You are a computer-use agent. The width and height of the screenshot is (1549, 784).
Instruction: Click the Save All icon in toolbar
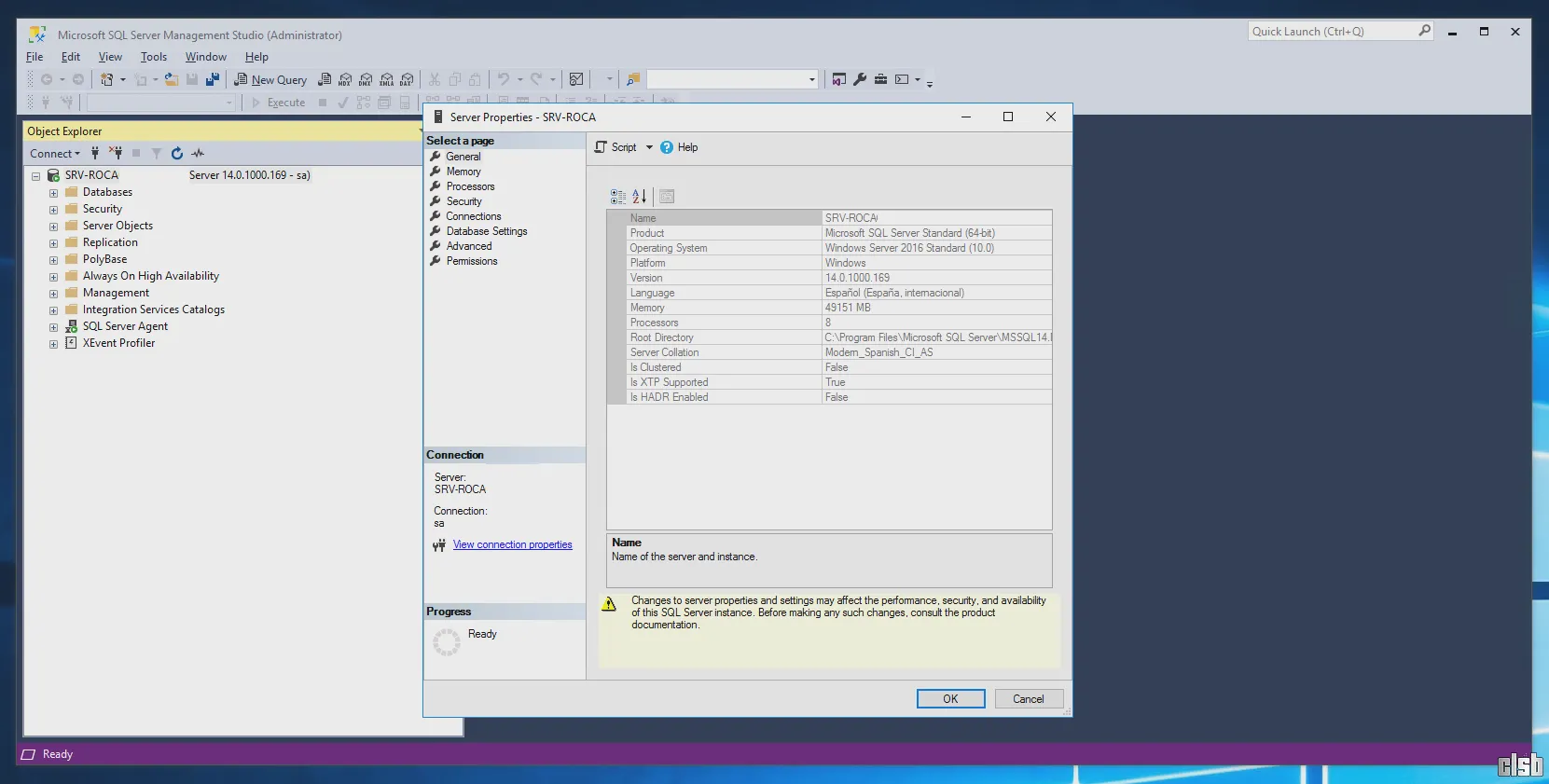[x=213, y=79]
